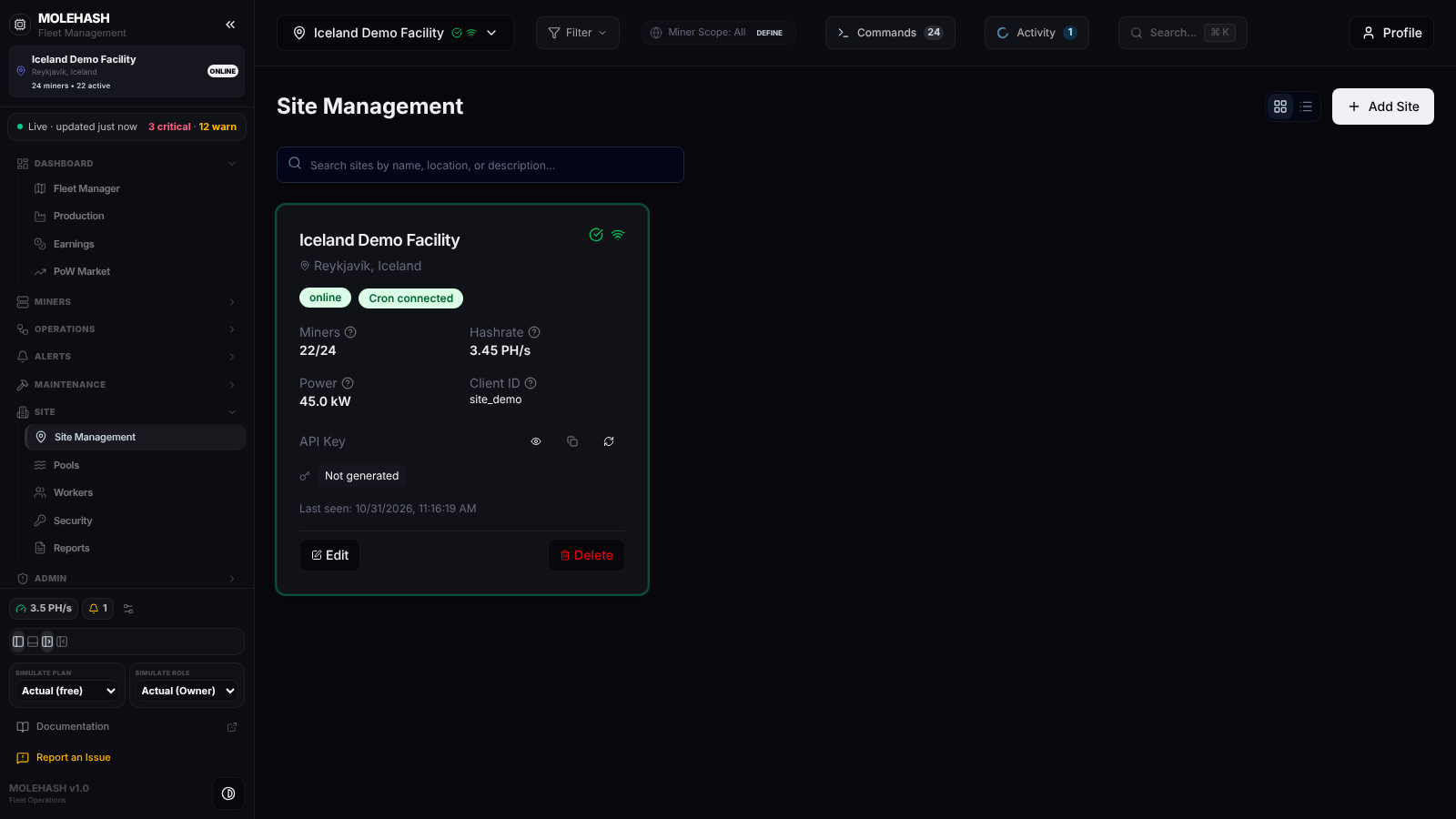Click the 3.5 PH/s hashrate indicator

[44, 608]
